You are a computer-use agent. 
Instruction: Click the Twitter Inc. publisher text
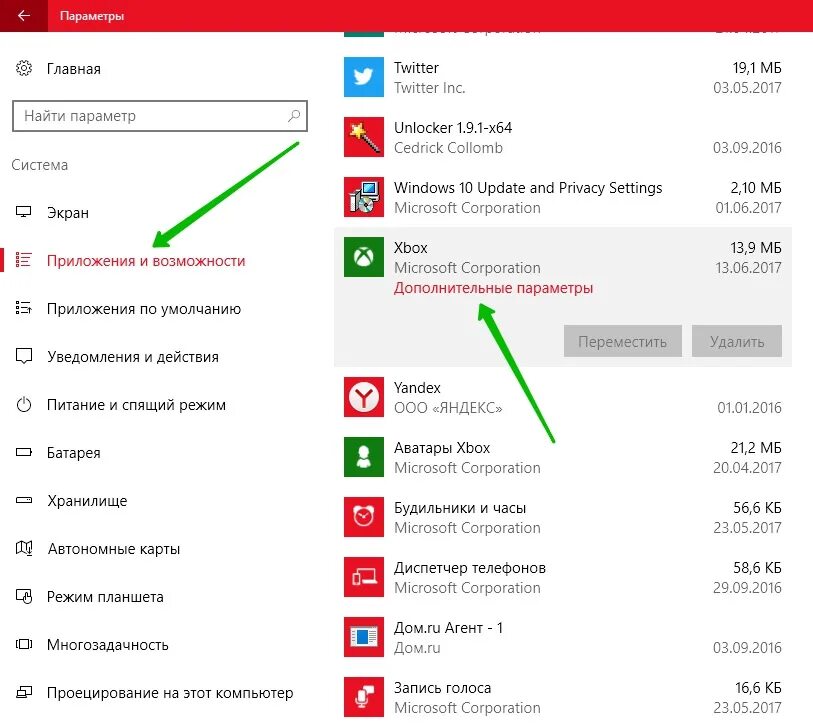click(429, 88)
